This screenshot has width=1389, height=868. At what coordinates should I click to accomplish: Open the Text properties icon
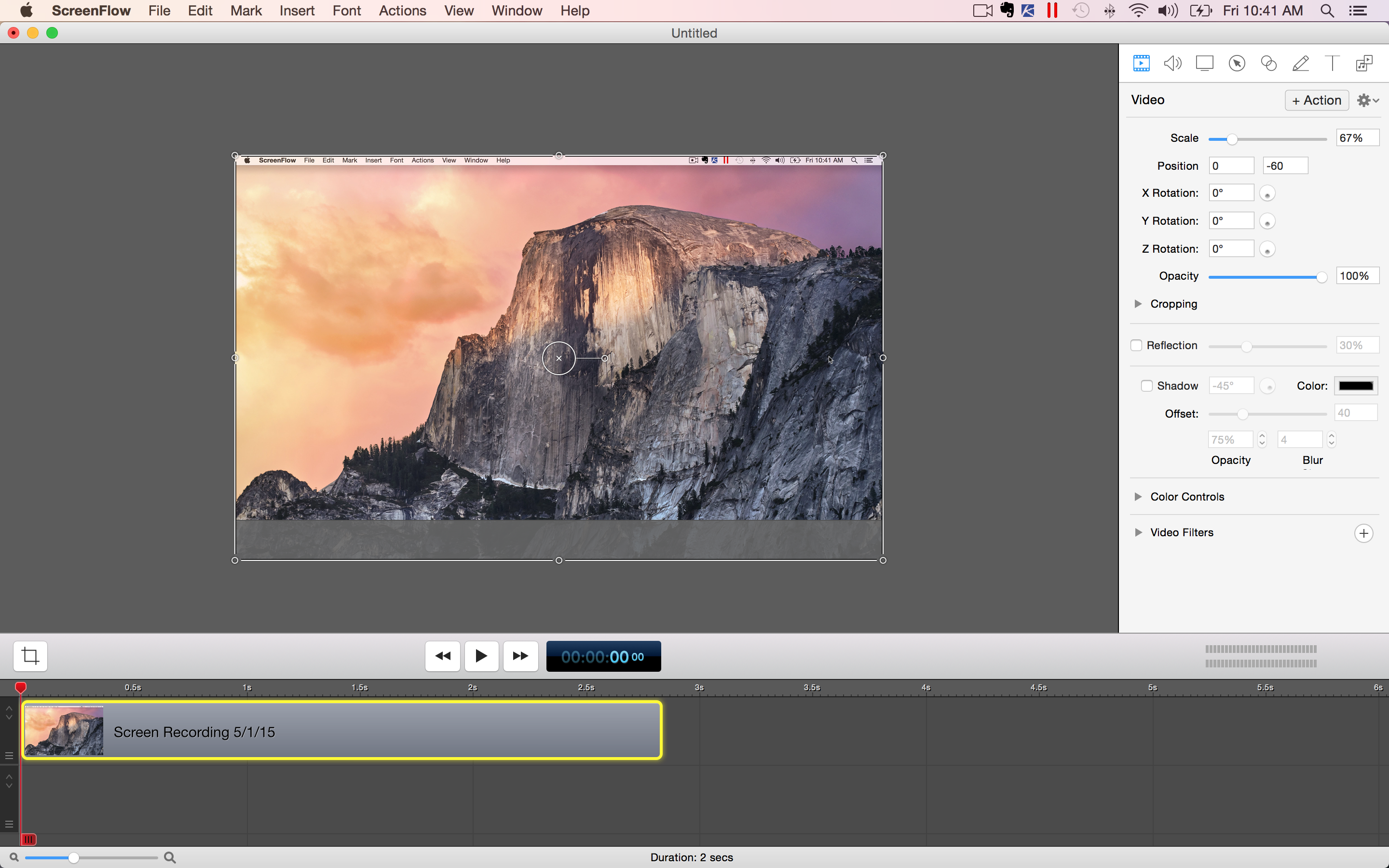pos(1332,63)
